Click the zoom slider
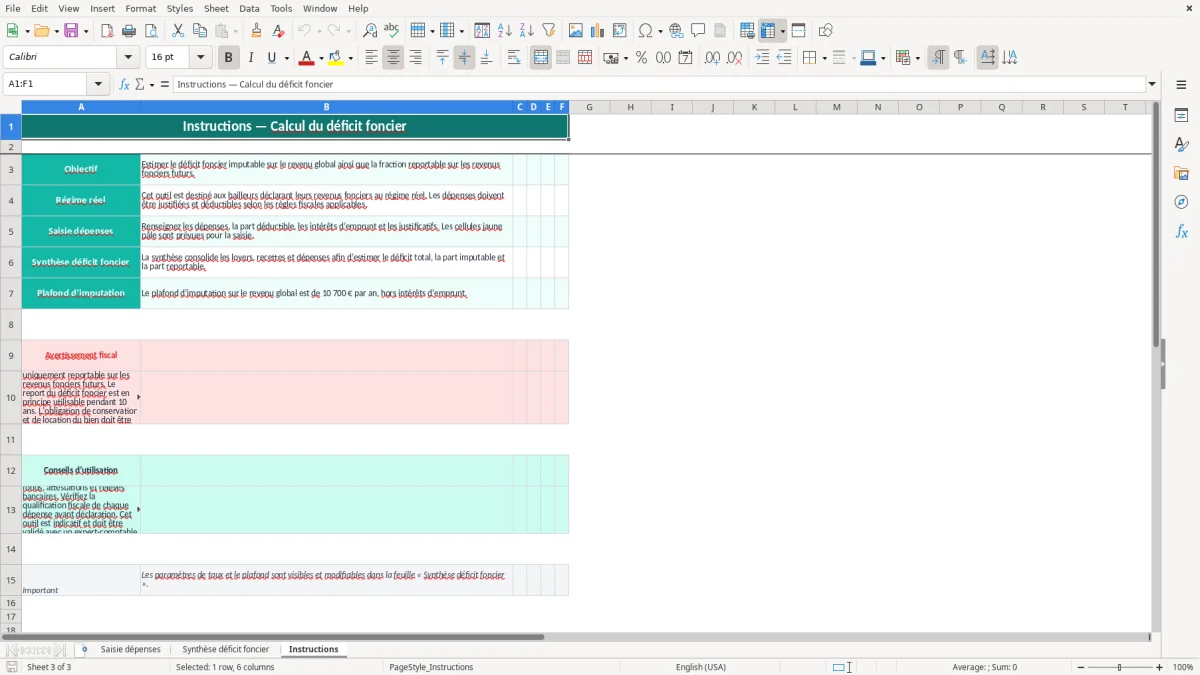This screenshot has height=675, width=1200. [x=1119, y=667]
